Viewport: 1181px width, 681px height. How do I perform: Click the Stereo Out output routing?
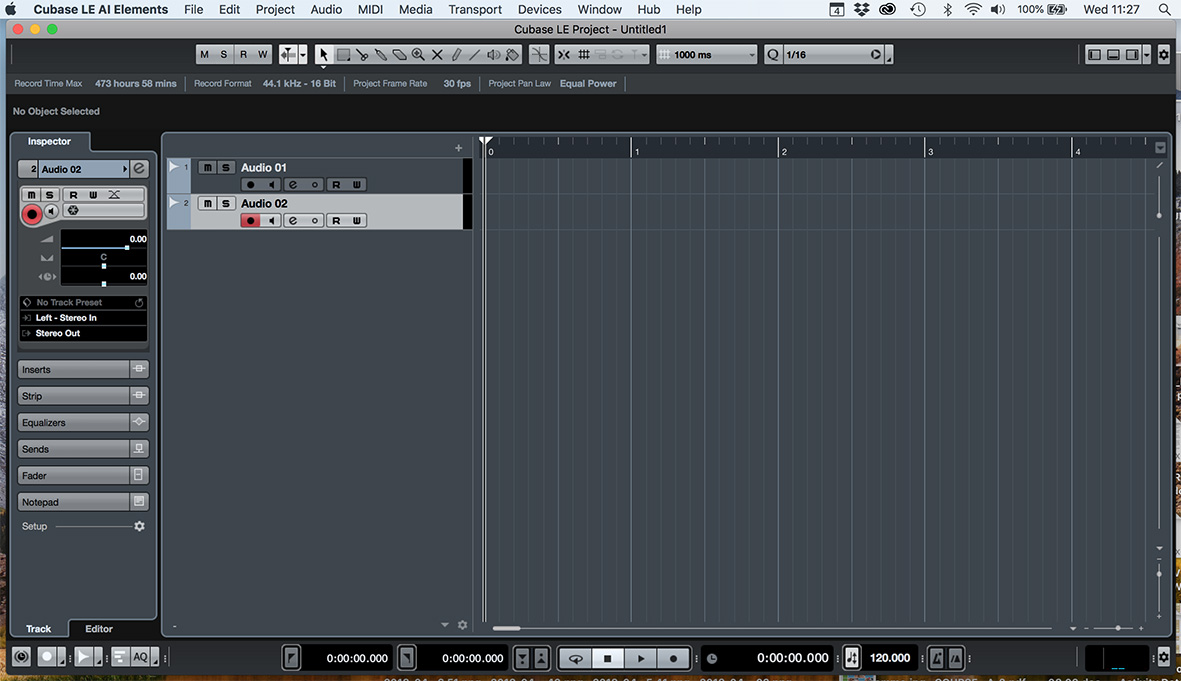point(84,333)
